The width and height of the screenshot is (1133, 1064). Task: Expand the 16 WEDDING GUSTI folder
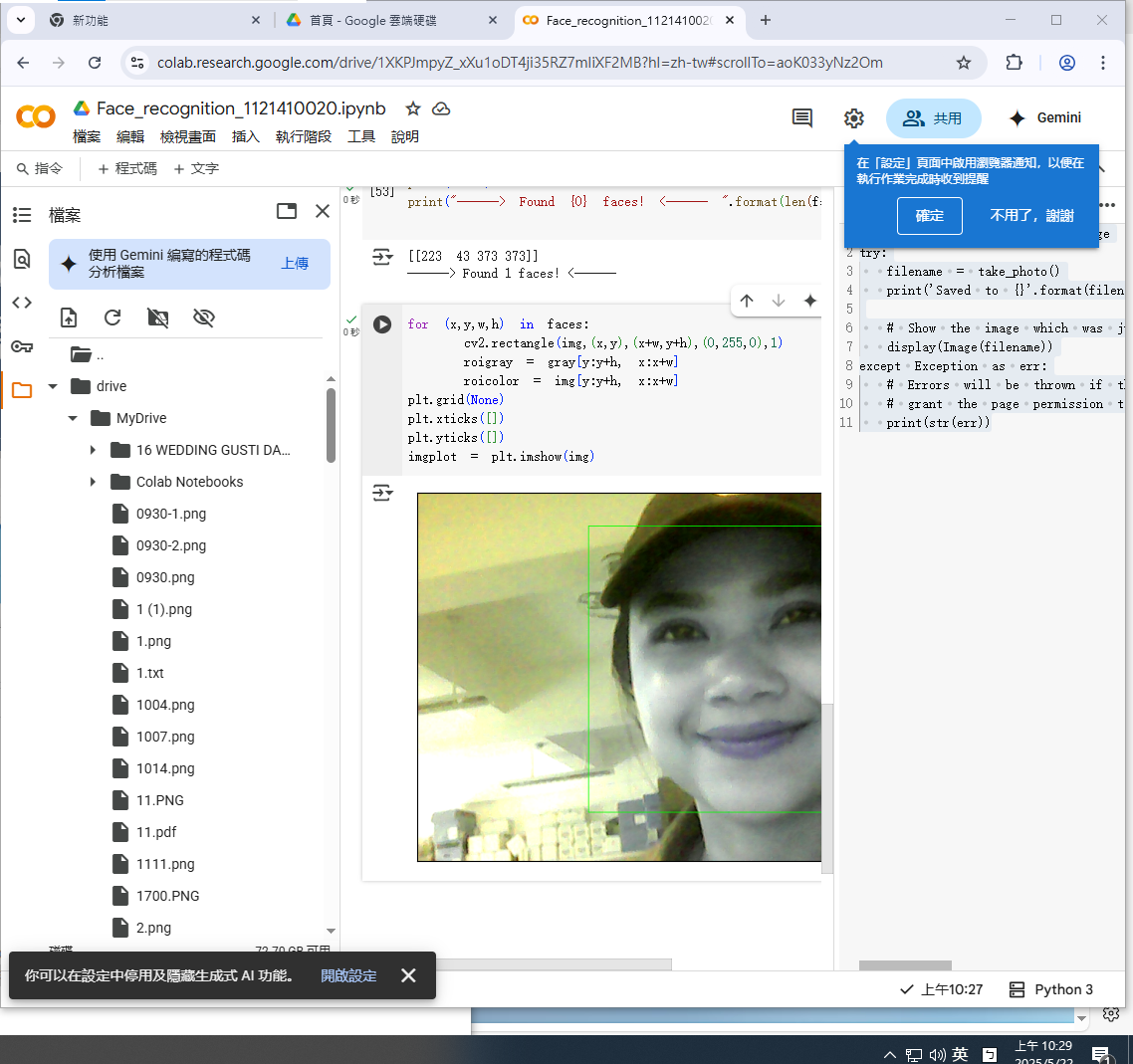point(93,450)
